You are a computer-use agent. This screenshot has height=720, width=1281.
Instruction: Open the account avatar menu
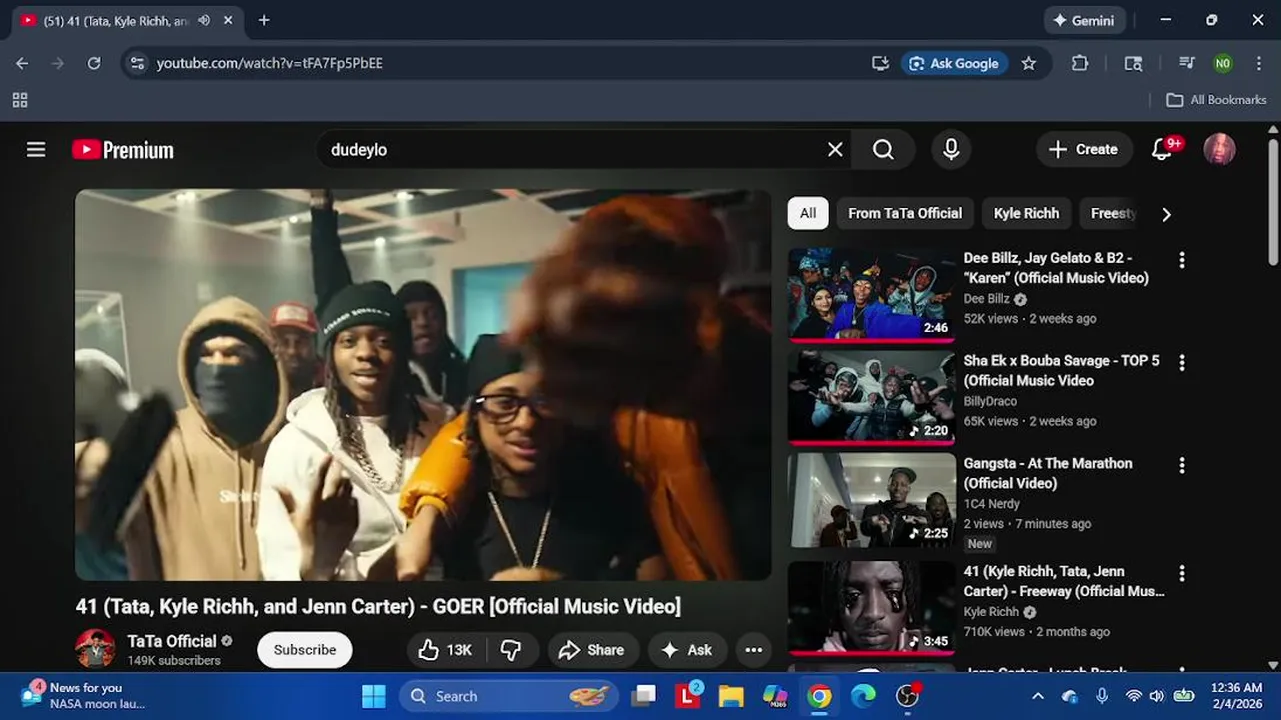1219,150
